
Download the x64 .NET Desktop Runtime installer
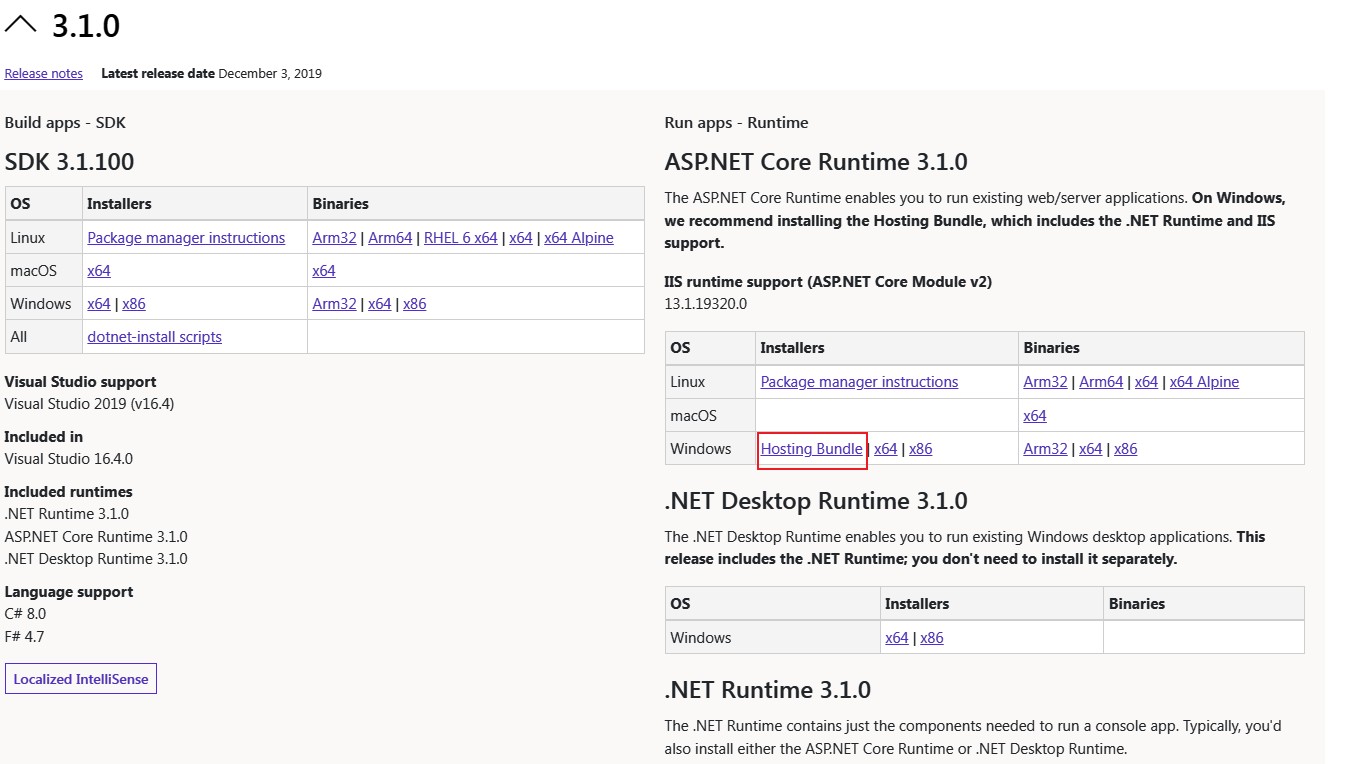click(x=896, y=637)
